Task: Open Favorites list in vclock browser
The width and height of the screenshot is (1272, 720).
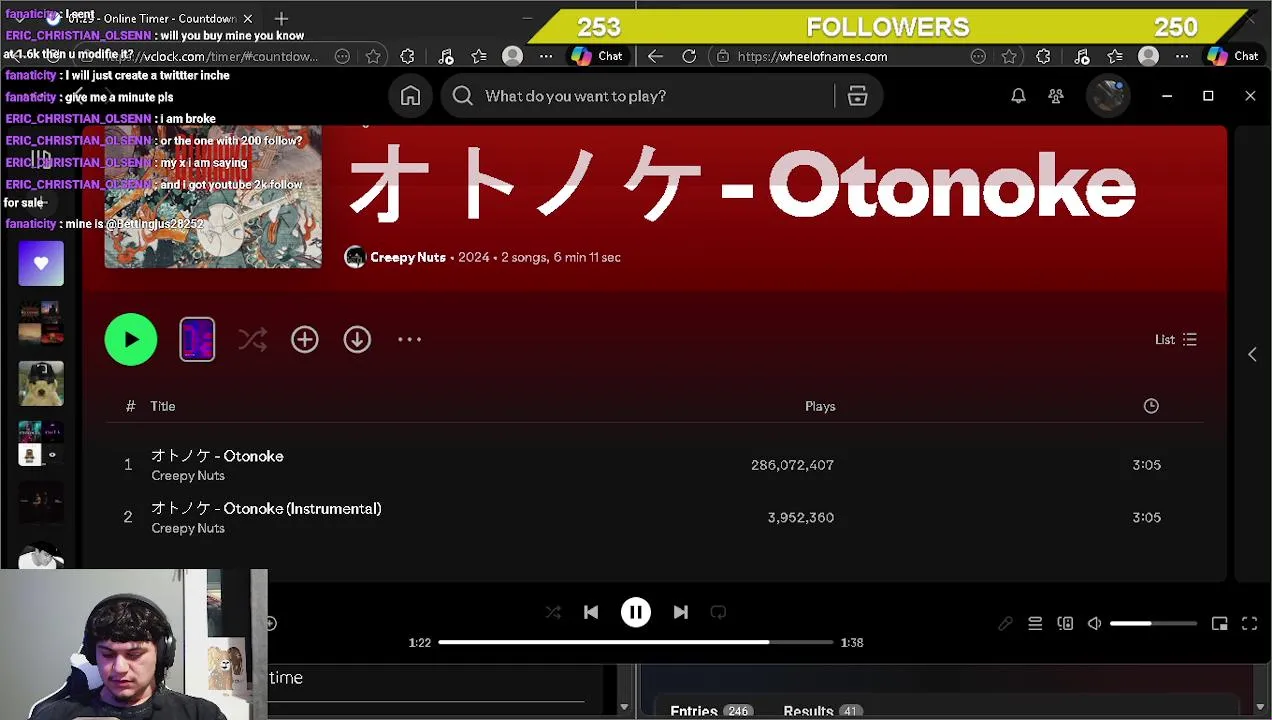Action: pos(479,56)
